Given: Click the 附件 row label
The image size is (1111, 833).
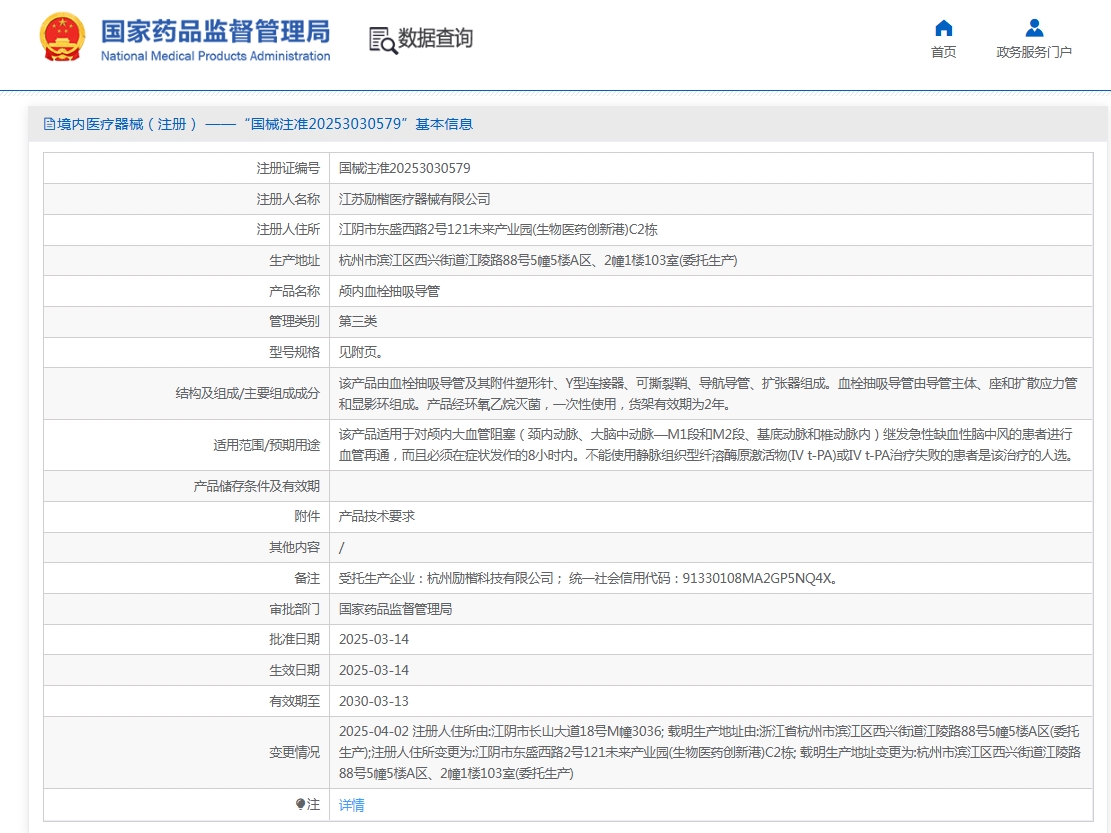Looking at the screenshot, I should point(308,516).
